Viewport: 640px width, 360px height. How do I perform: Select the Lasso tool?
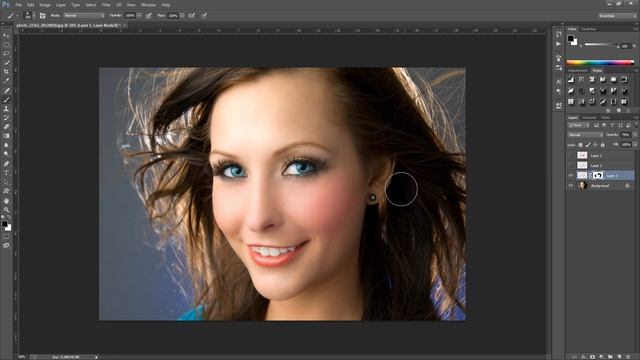coord(6,54)
